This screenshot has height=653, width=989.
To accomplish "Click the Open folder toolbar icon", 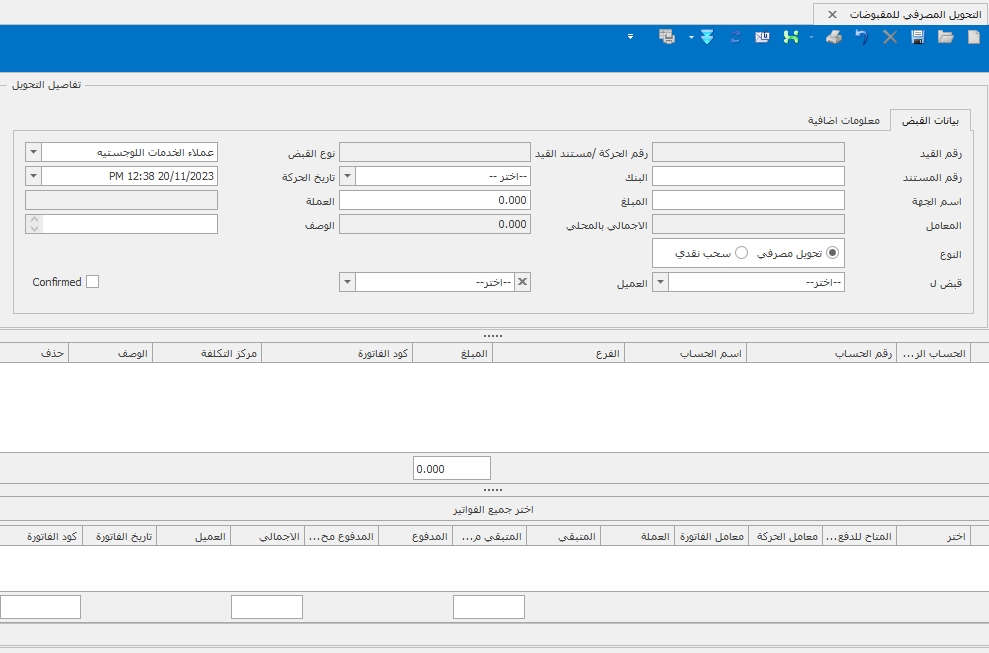I will (x=945, y=37).
